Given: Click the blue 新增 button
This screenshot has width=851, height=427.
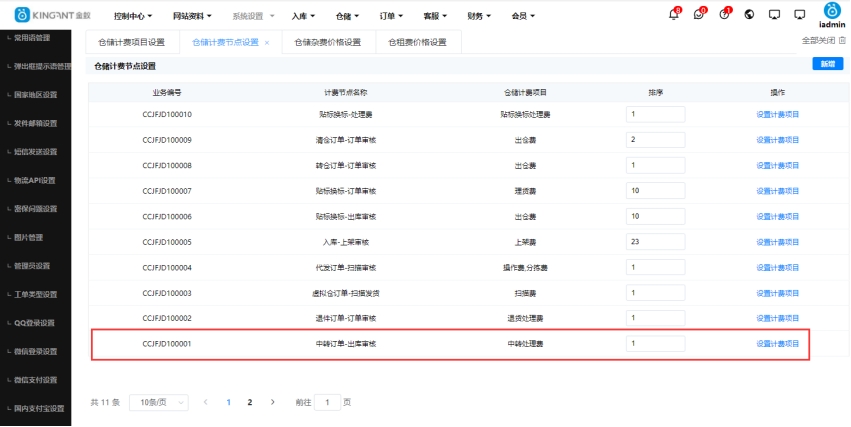Looking at the screenshot, I should [x=826, y=64].
